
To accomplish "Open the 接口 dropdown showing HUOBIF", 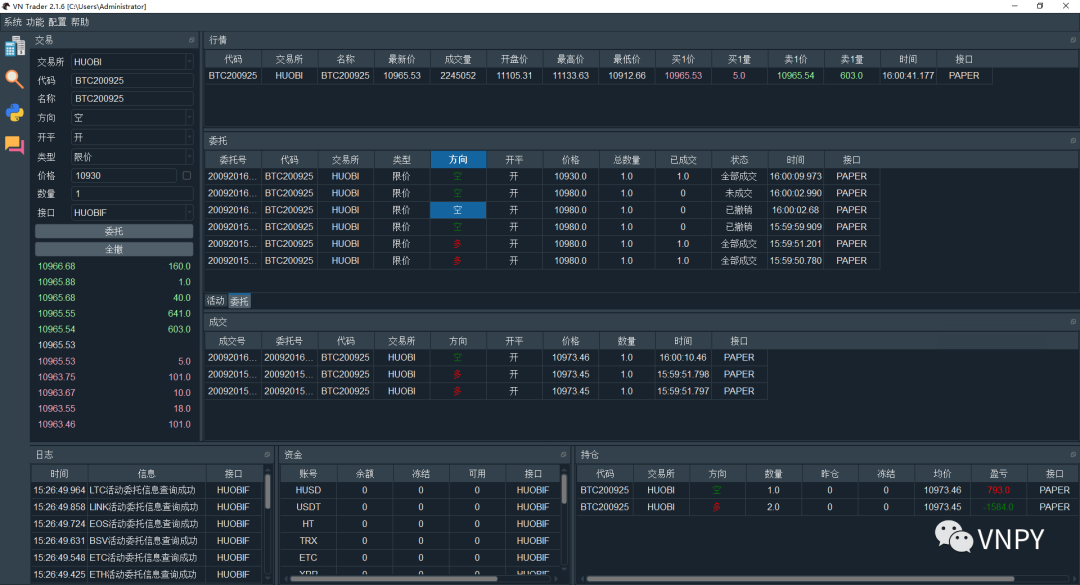I will (x=132, y=212).
